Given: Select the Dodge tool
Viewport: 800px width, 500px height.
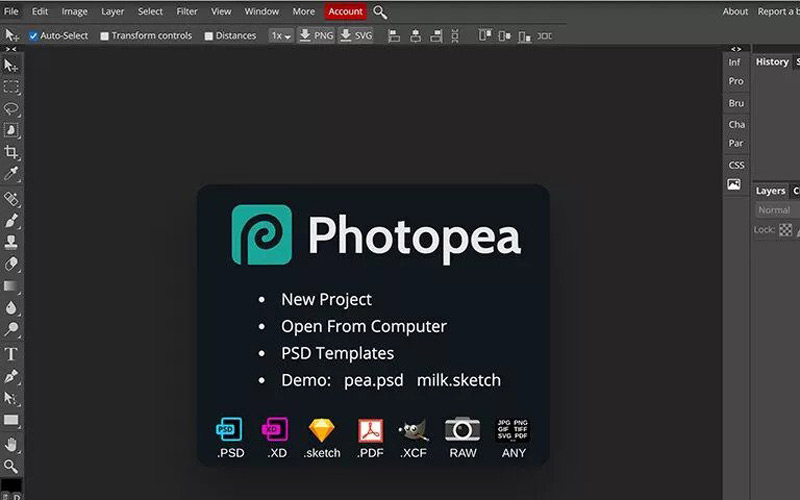Looking at the screenshot, I should tap(11, 329).
